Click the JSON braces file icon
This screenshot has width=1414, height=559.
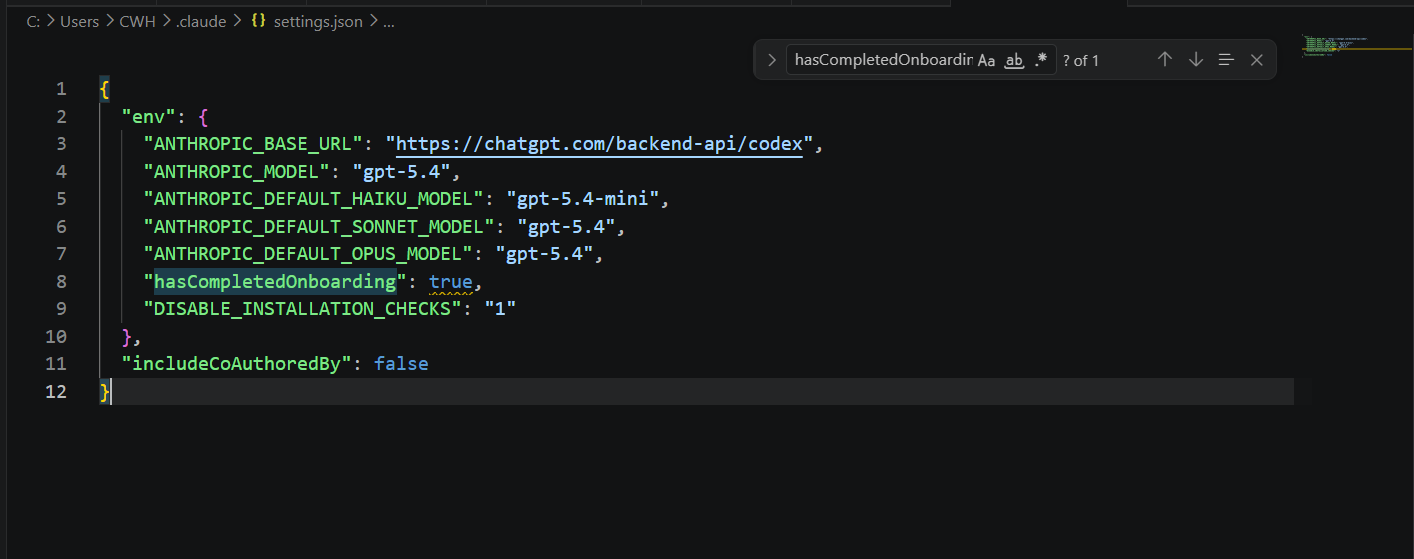coord(258,21)
